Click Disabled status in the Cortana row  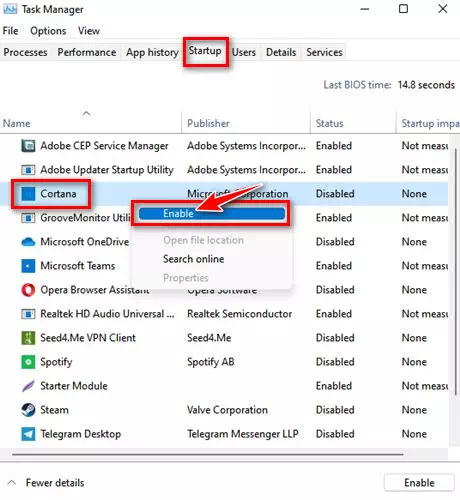coord(335,194)
